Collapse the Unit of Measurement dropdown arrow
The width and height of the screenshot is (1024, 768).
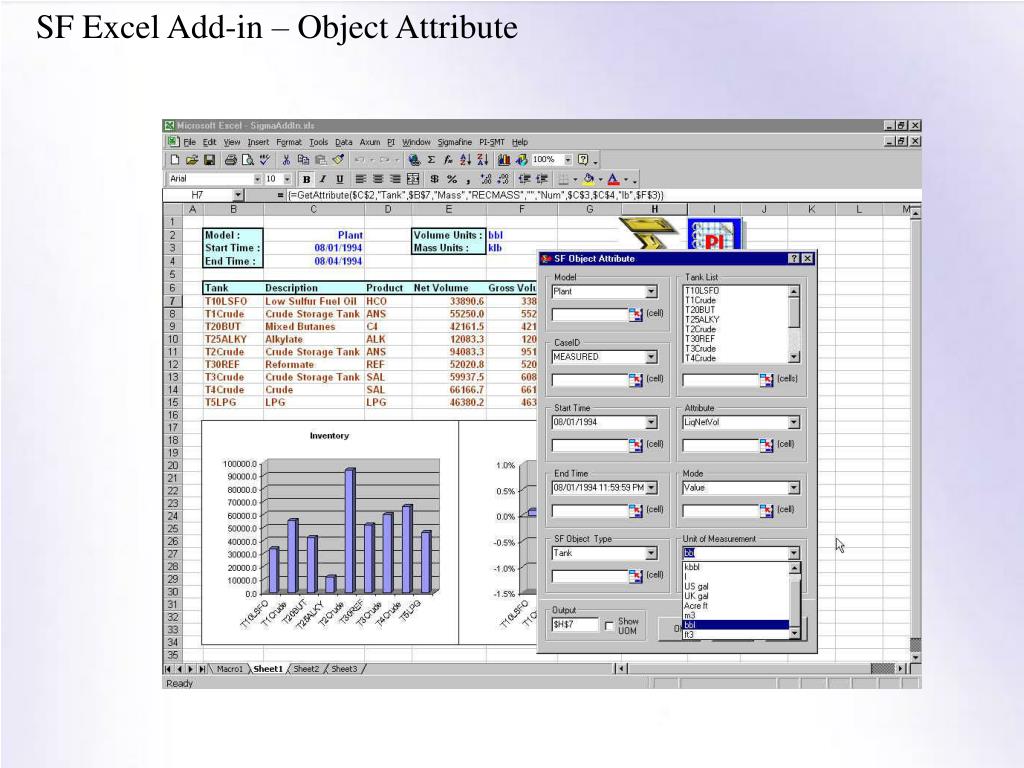(x=793, y=553)
